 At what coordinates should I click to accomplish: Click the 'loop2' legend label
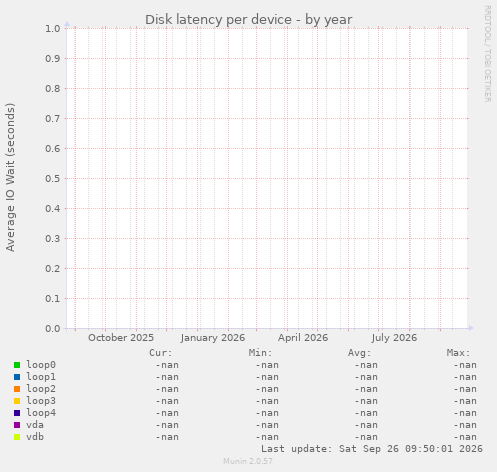coord(41,389)
